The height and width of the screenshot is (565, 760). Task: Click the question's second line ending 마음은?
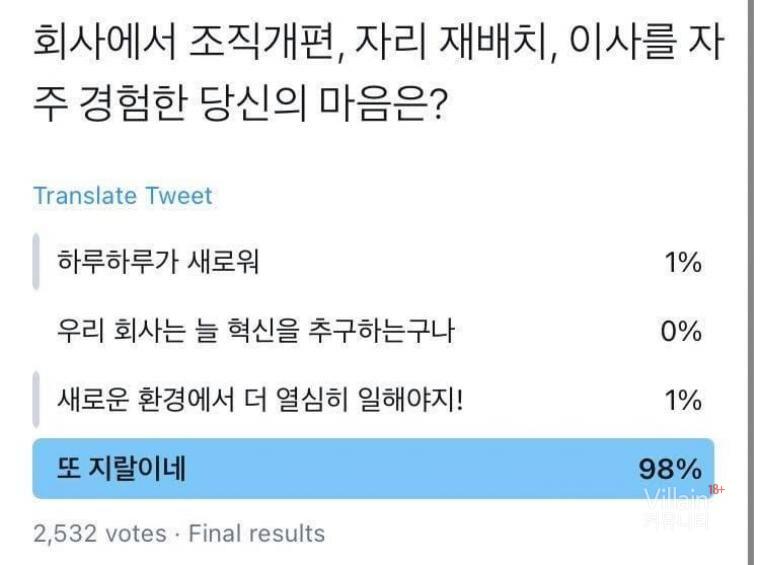240,104
